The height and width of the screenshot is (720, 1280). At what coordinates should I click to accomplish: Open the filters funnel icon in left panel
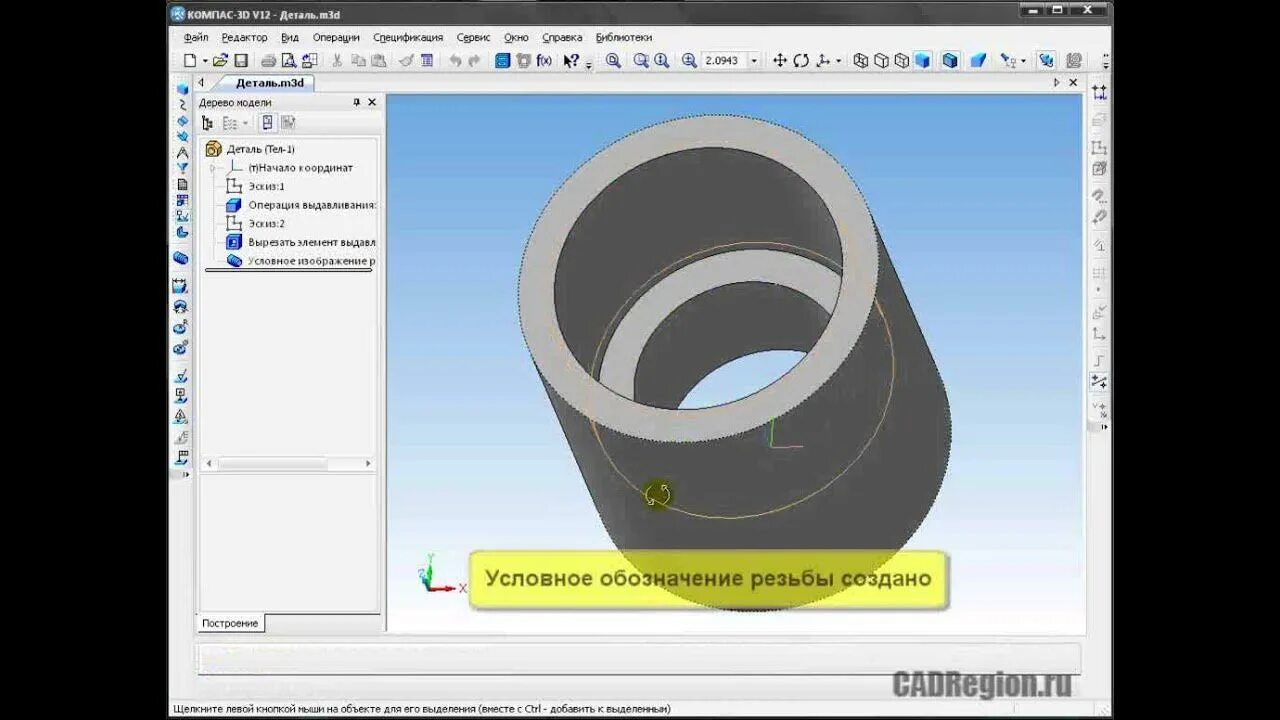[182, 168]
